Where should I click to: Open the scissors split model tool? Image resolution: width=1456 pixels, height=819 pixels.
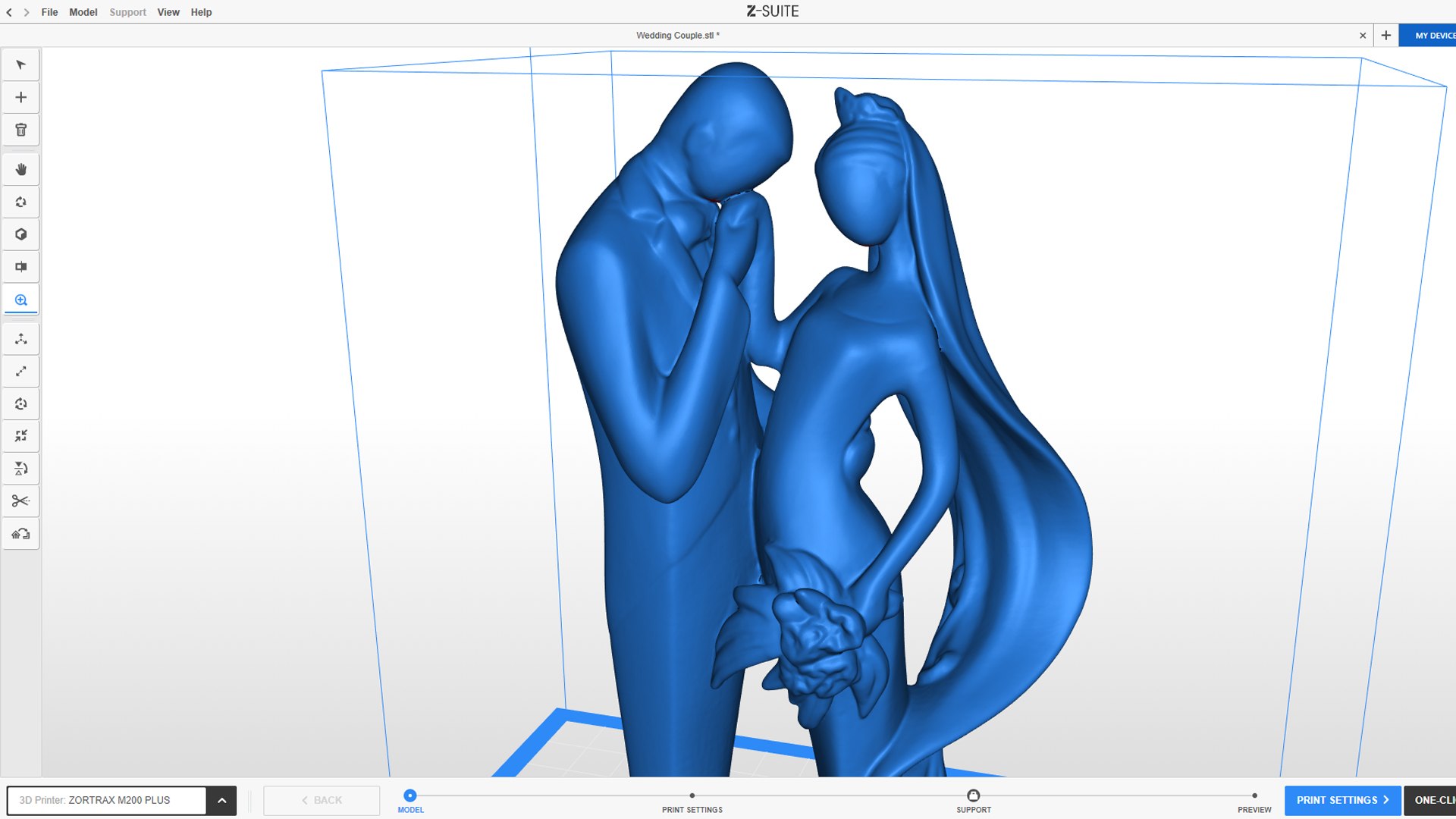tap(21, 501)
